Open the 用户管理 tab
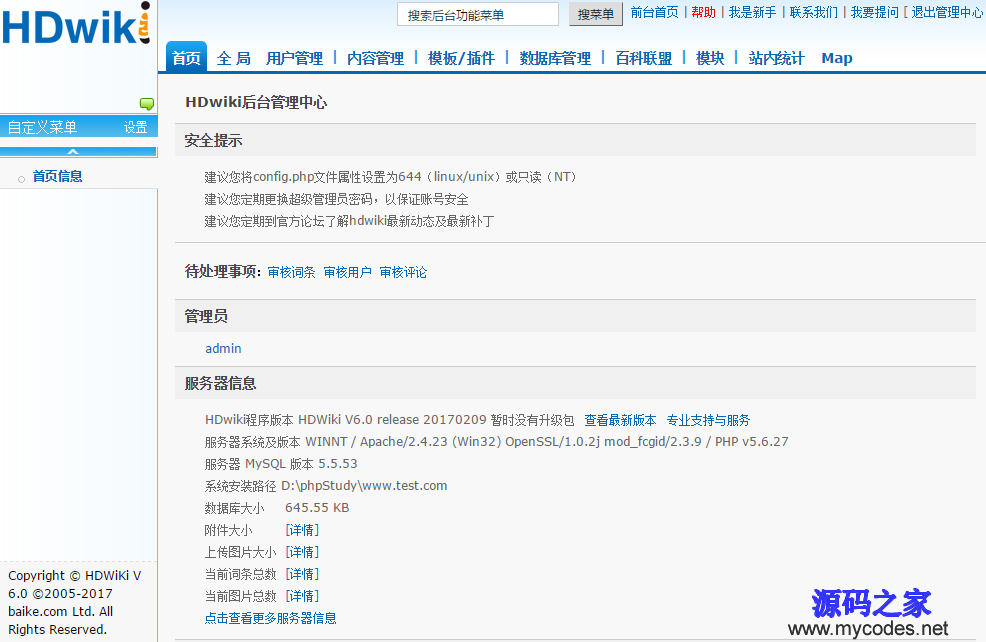The width and height of the screenshot is (986, 642). pyautogui.click(x=294, y=58)
